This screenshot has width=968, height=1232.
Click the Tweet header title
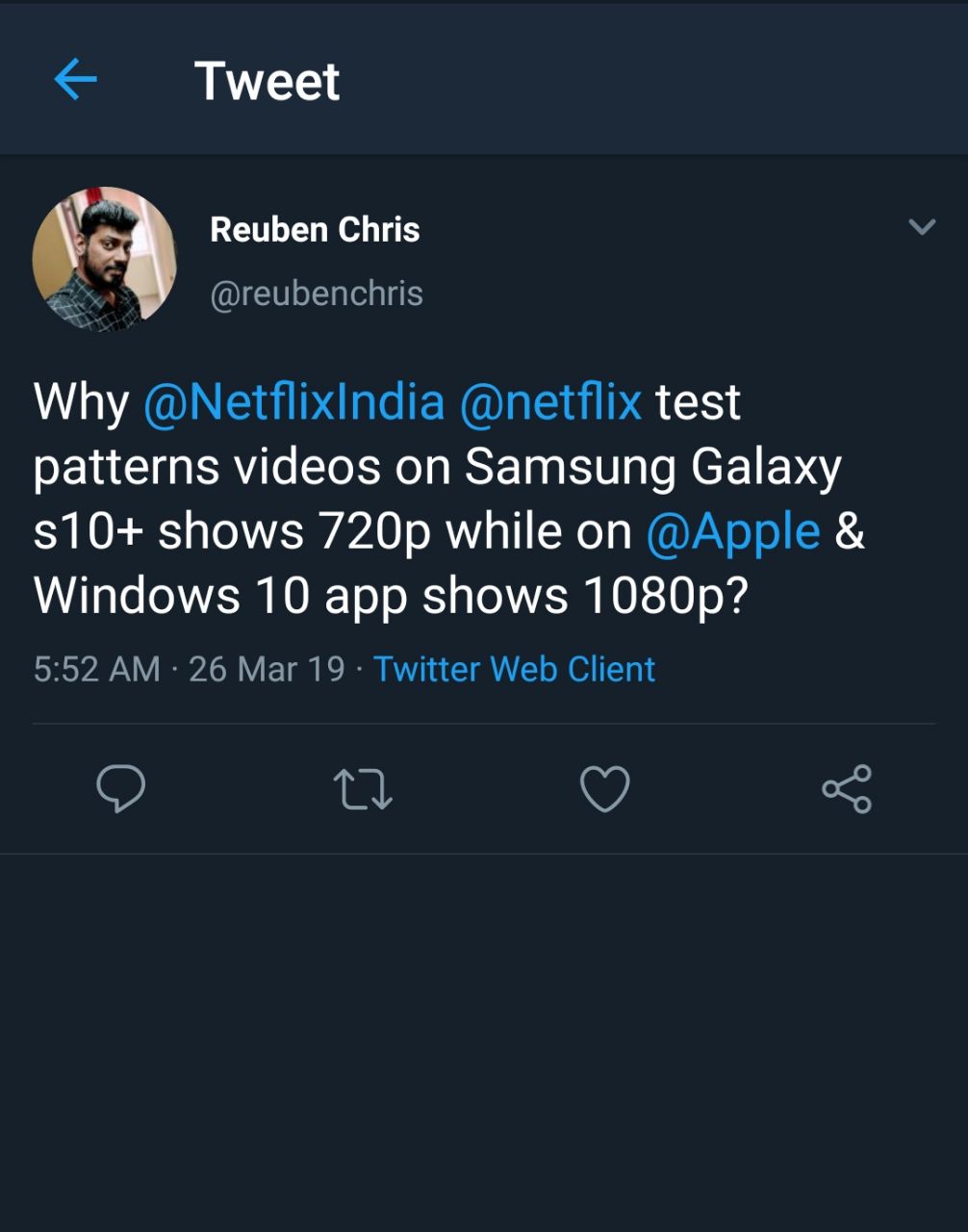[267, 81]
